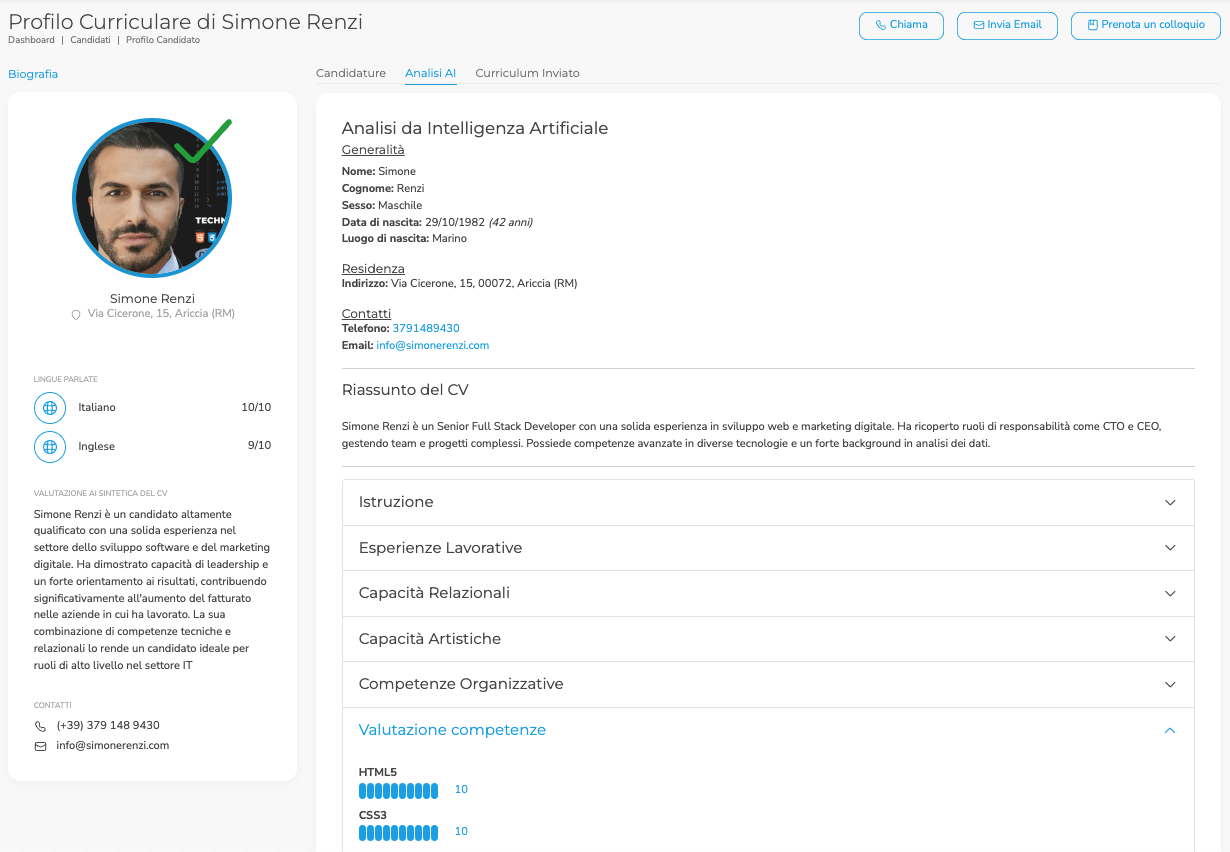Click the location pin icon under Simone Renzi
This screenshot has height=852, width=1230.
(x=75, y=313)
